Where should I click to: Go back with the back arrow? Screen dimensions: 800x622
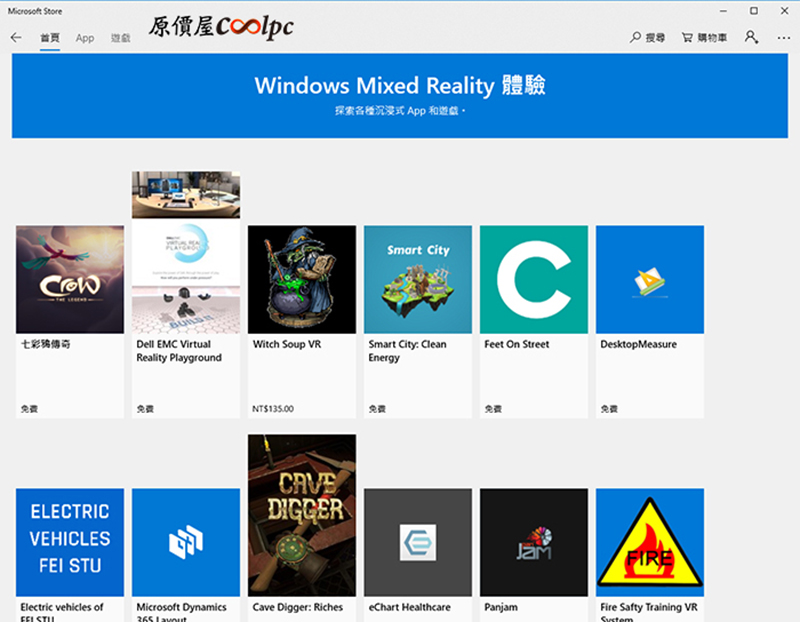tap(16, 37)
